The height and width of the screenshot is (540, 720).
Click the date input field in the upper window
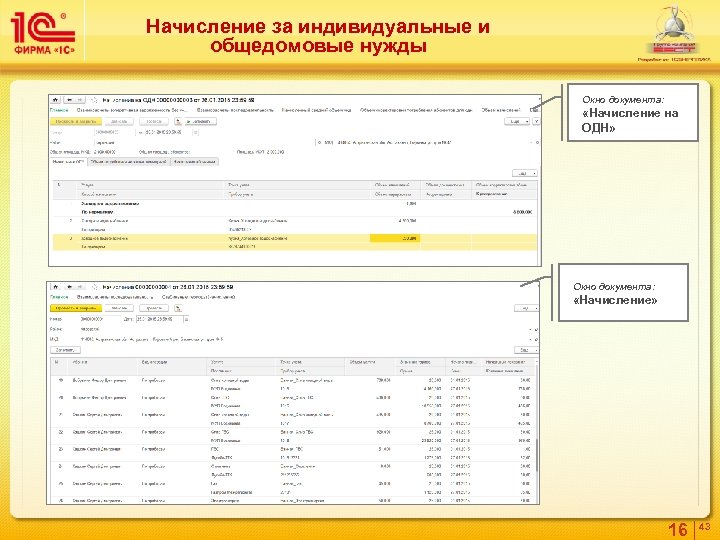(168, 132)
